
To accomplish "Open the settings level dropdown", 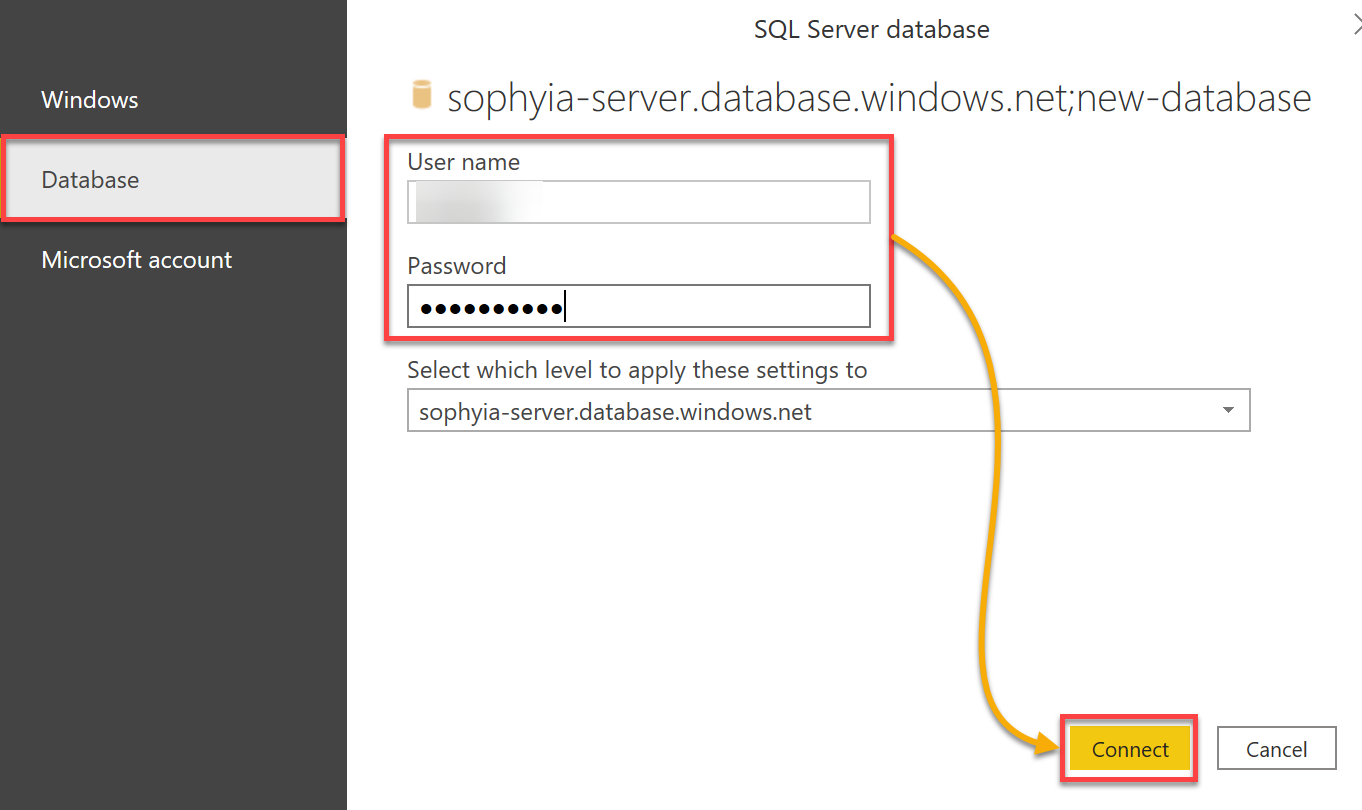I will point(829,411).
